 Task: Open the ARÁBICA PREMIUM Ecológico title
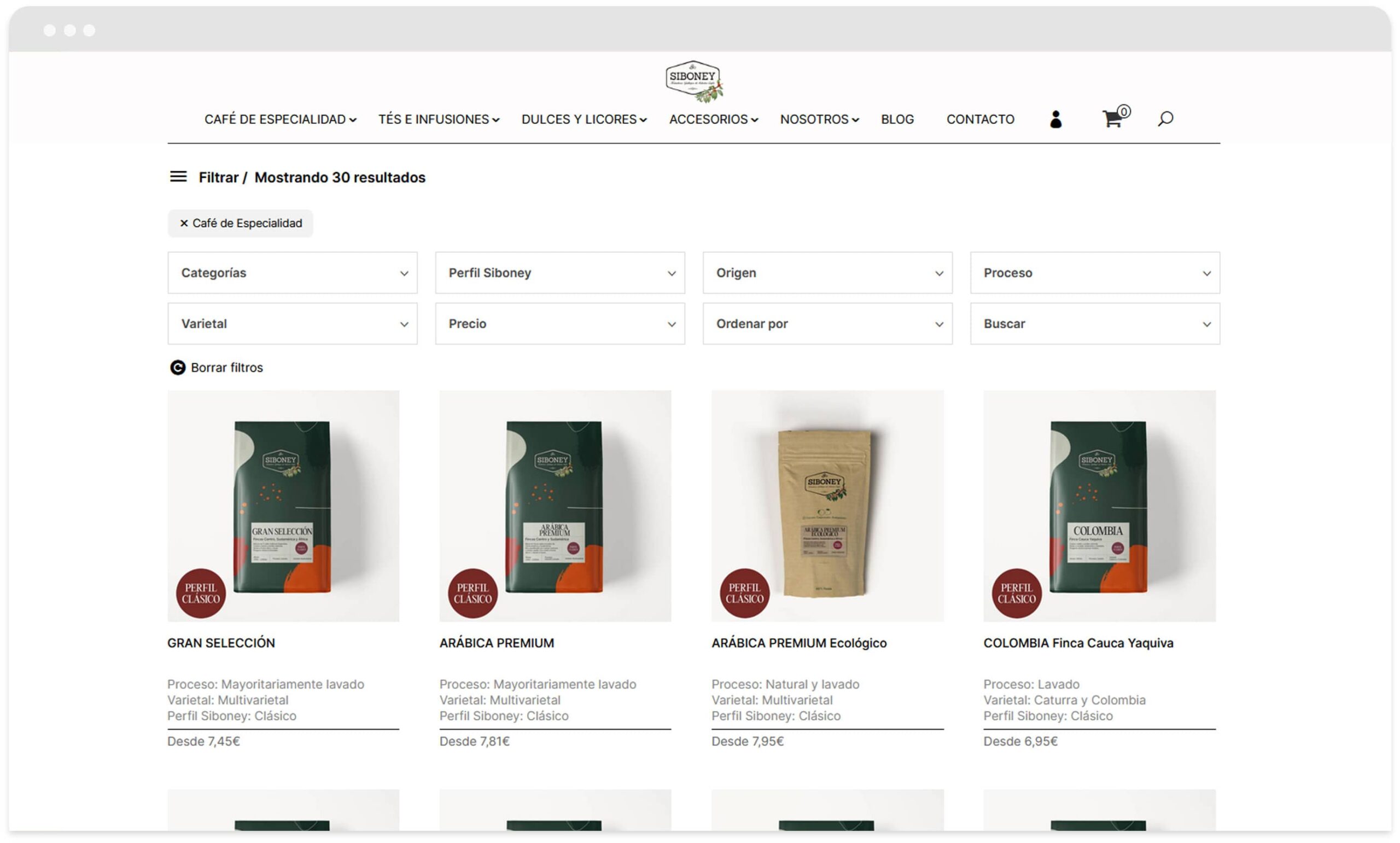[799, 643]
